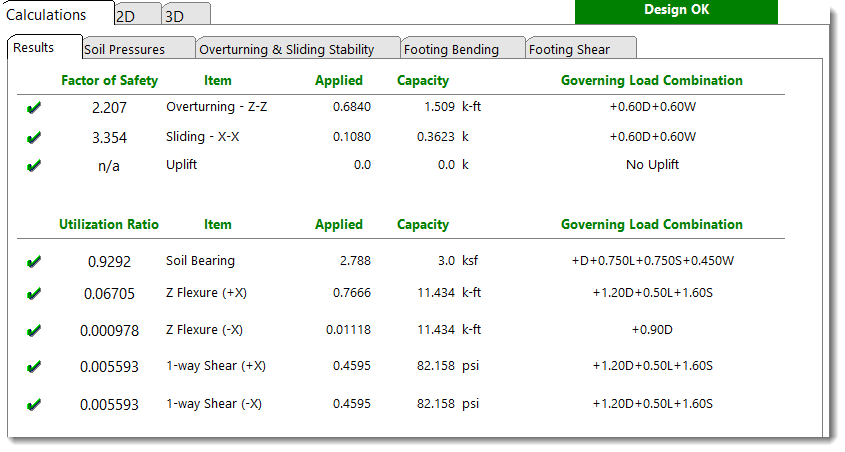This screenshot has height=452, width=845.
Task: Click the Soil Bearing pass checkmark
Action: pos(34,262)
